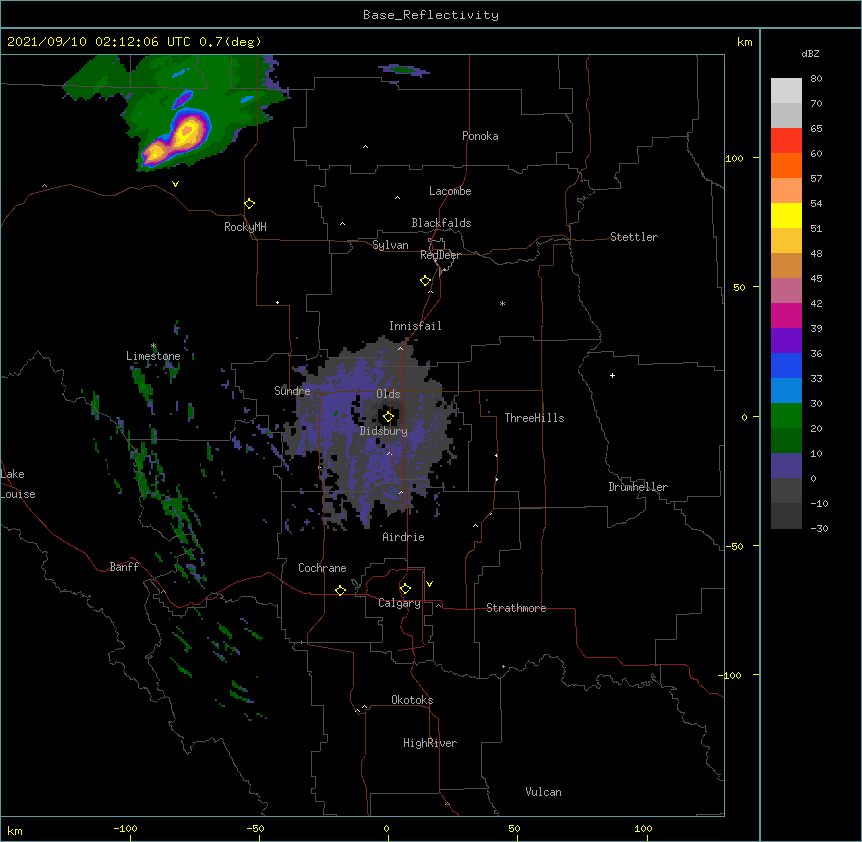The height and width of the screenshot is (842, 862).
Task: Select the royal blue swatch in the dBZ legend
Action: 786,365
